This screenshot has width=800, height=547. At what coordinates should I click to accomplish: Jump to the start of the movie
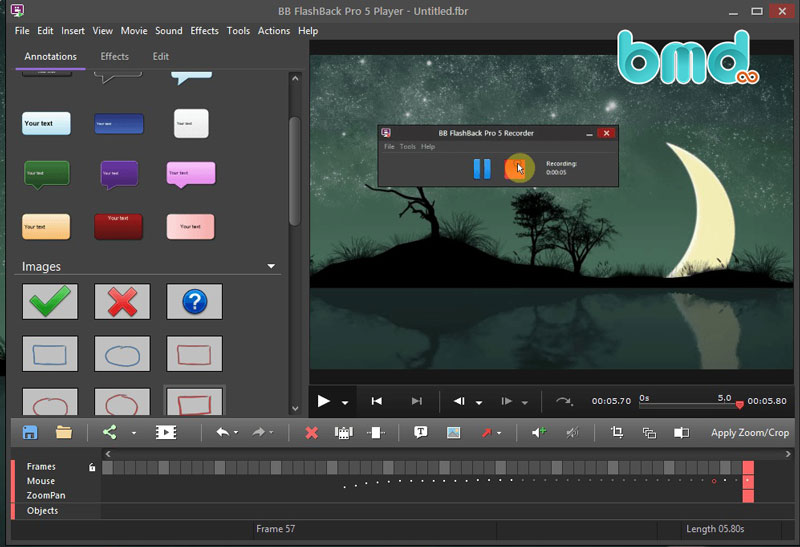pos(377,401)
